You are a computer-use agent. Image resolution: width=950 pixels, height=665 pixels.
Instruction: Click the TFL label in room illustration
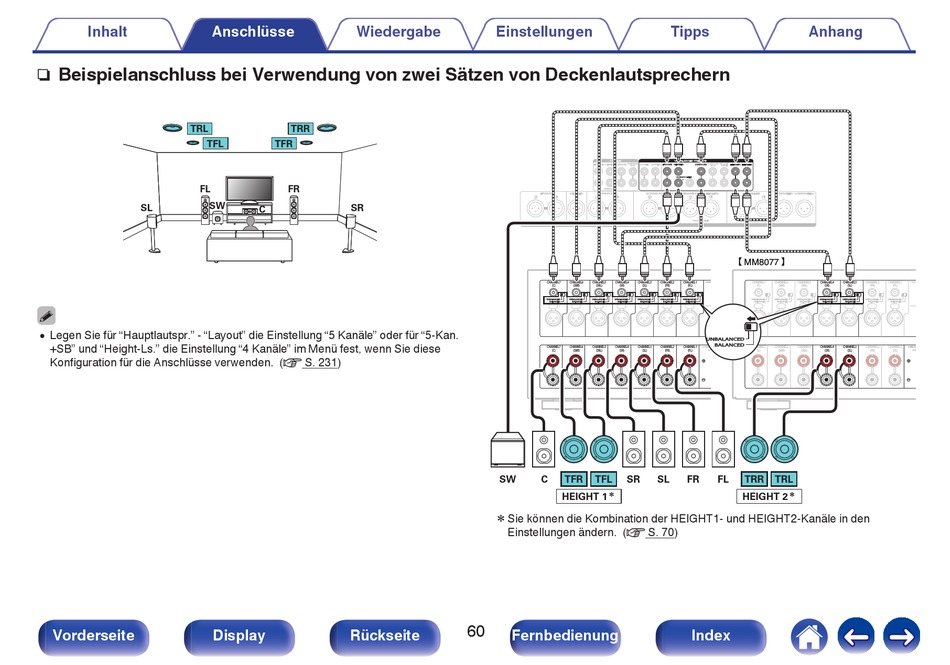pos(214,144)
